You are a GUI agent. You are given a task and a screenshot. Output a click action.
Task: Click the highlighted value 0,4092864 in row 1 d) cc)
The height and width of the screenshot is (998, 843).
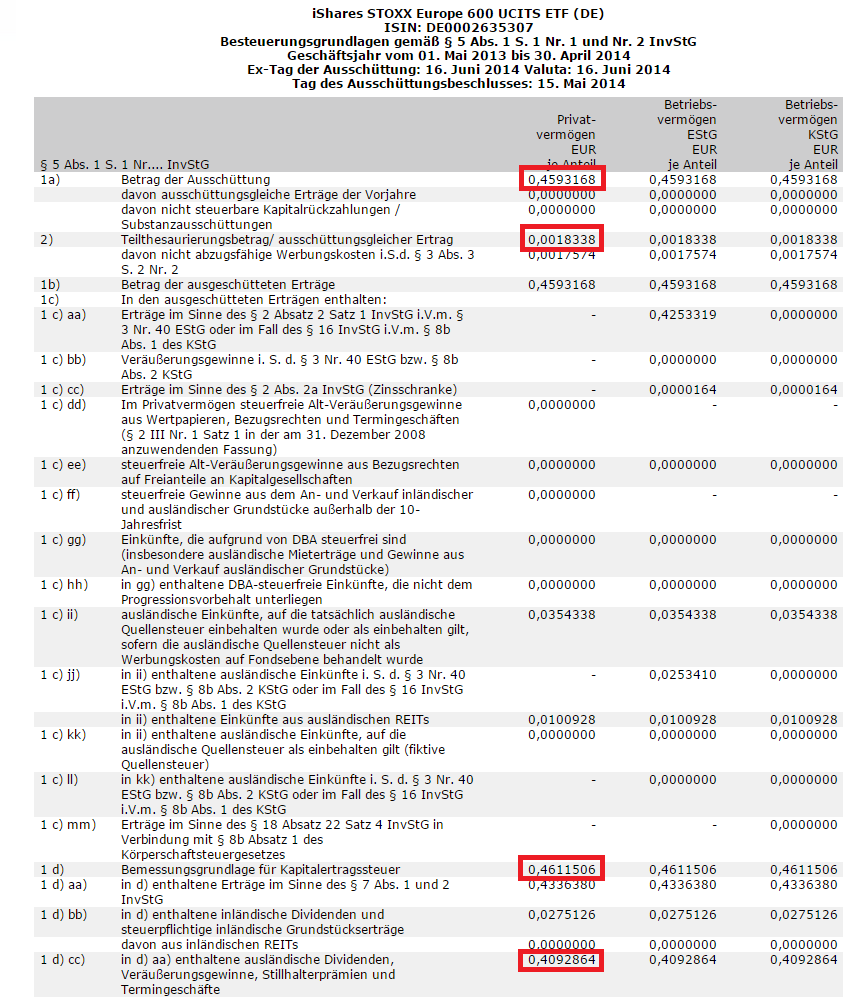coord(562,960)
